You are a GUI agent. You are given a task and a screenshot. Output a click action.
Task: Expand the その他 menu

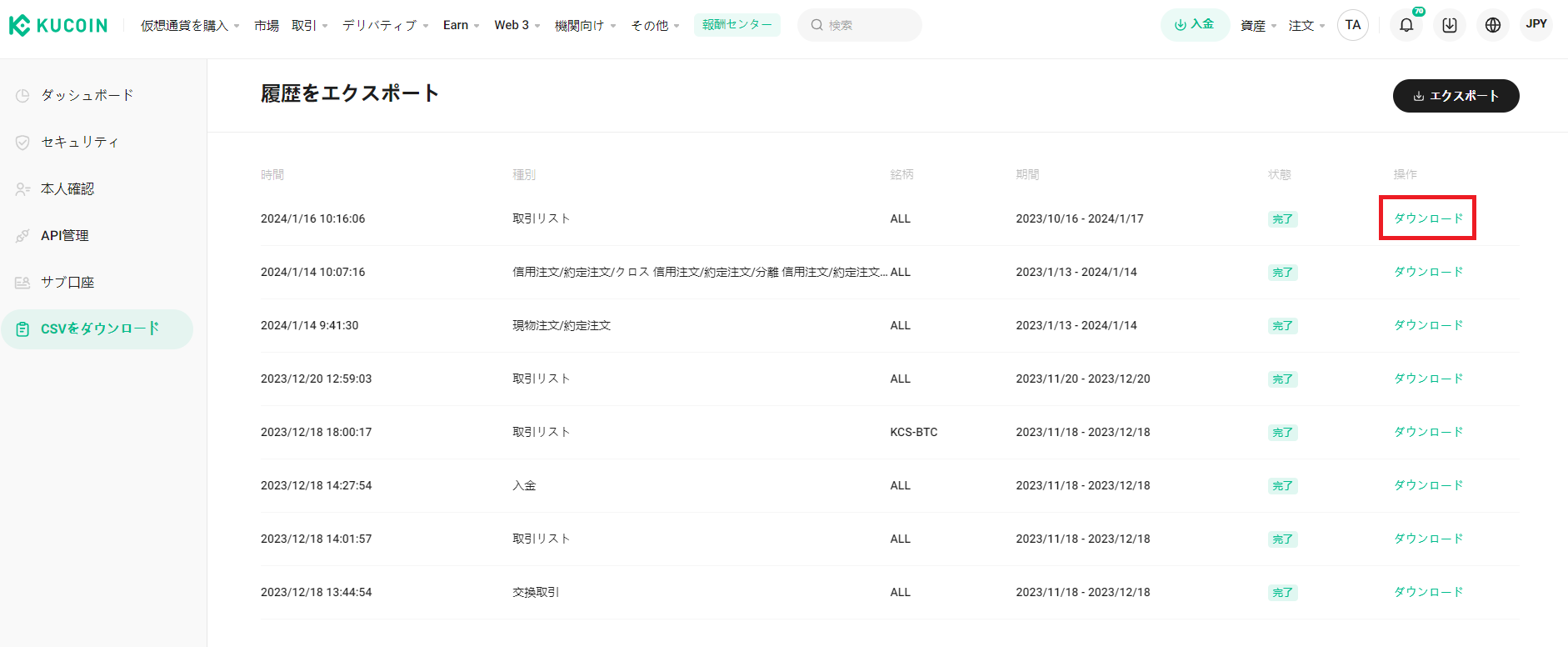[655, 26]
